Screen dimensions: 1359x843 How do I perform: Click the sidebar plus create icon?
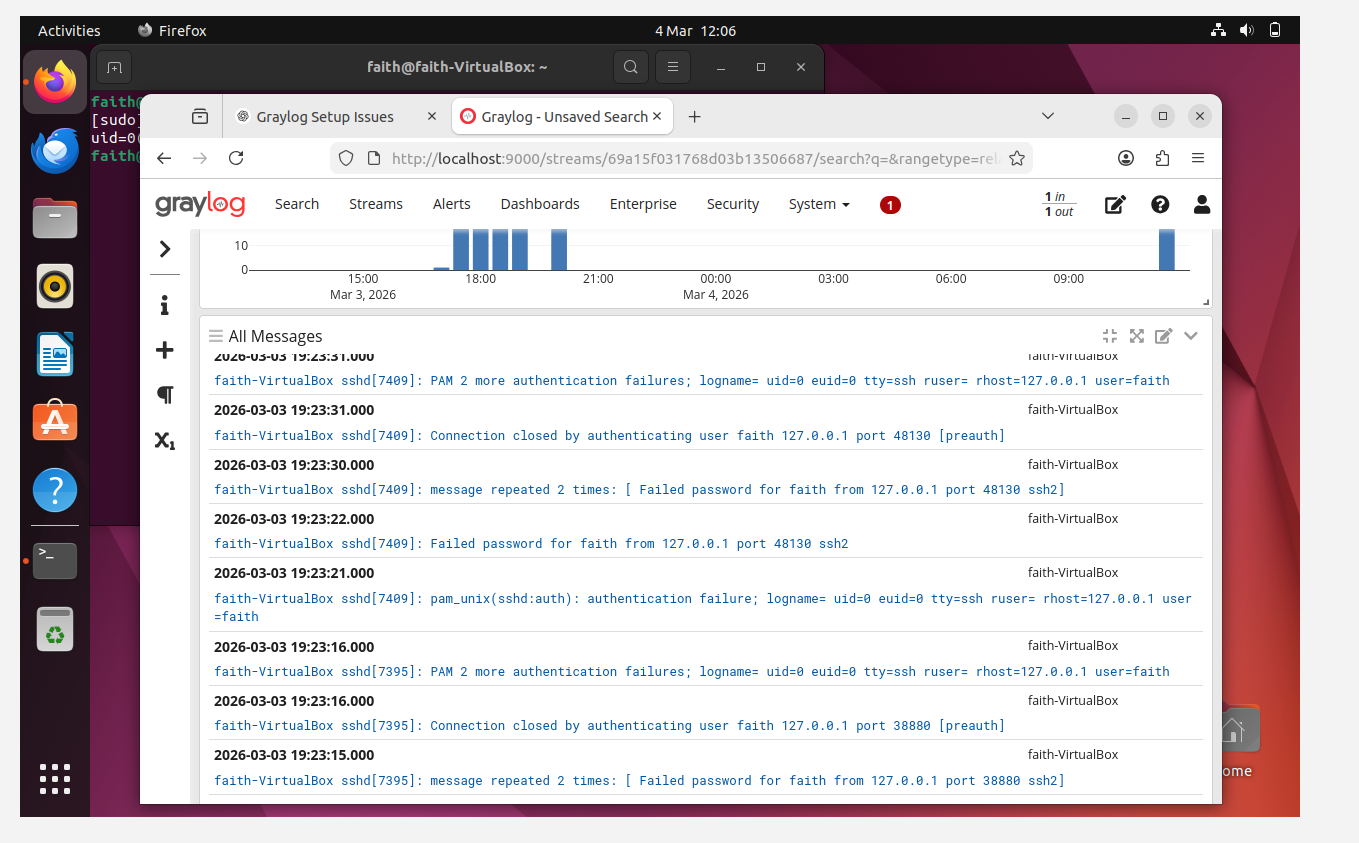click(x=165, y=350)
